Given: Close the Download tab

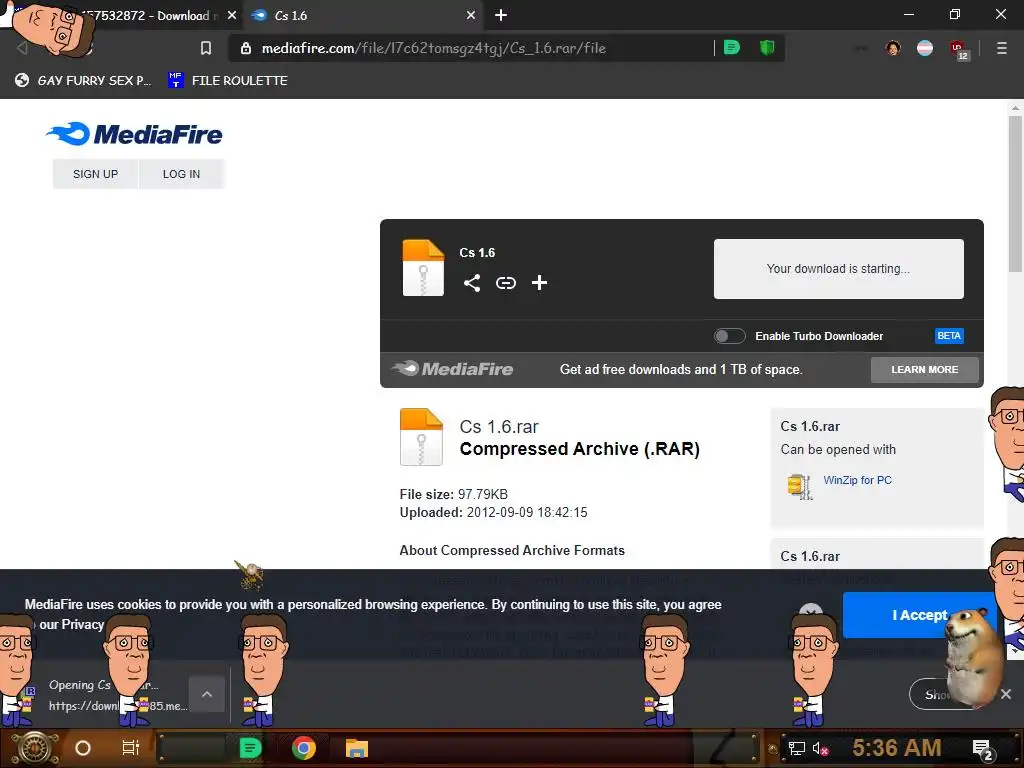Looking at the screenshot, I should (x=232, y=15).
